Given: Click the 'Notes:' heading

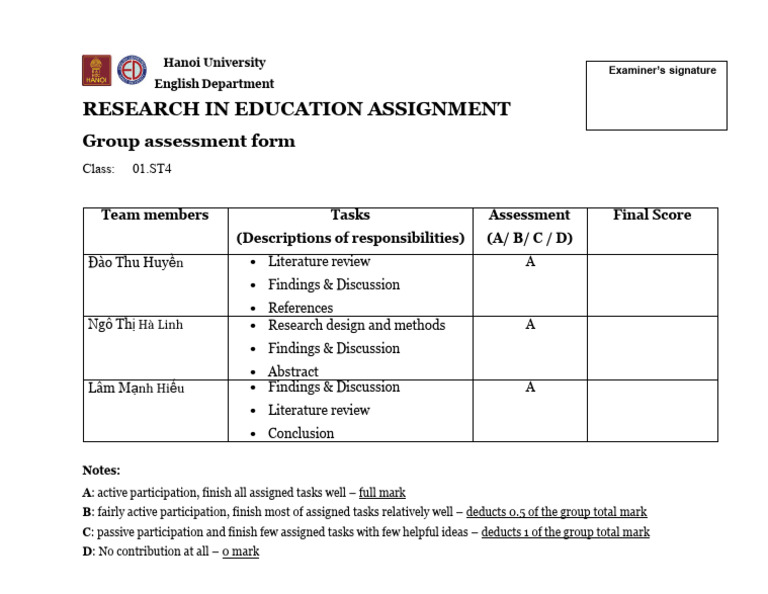Looking at the screenshot, I should pos(101,471).
